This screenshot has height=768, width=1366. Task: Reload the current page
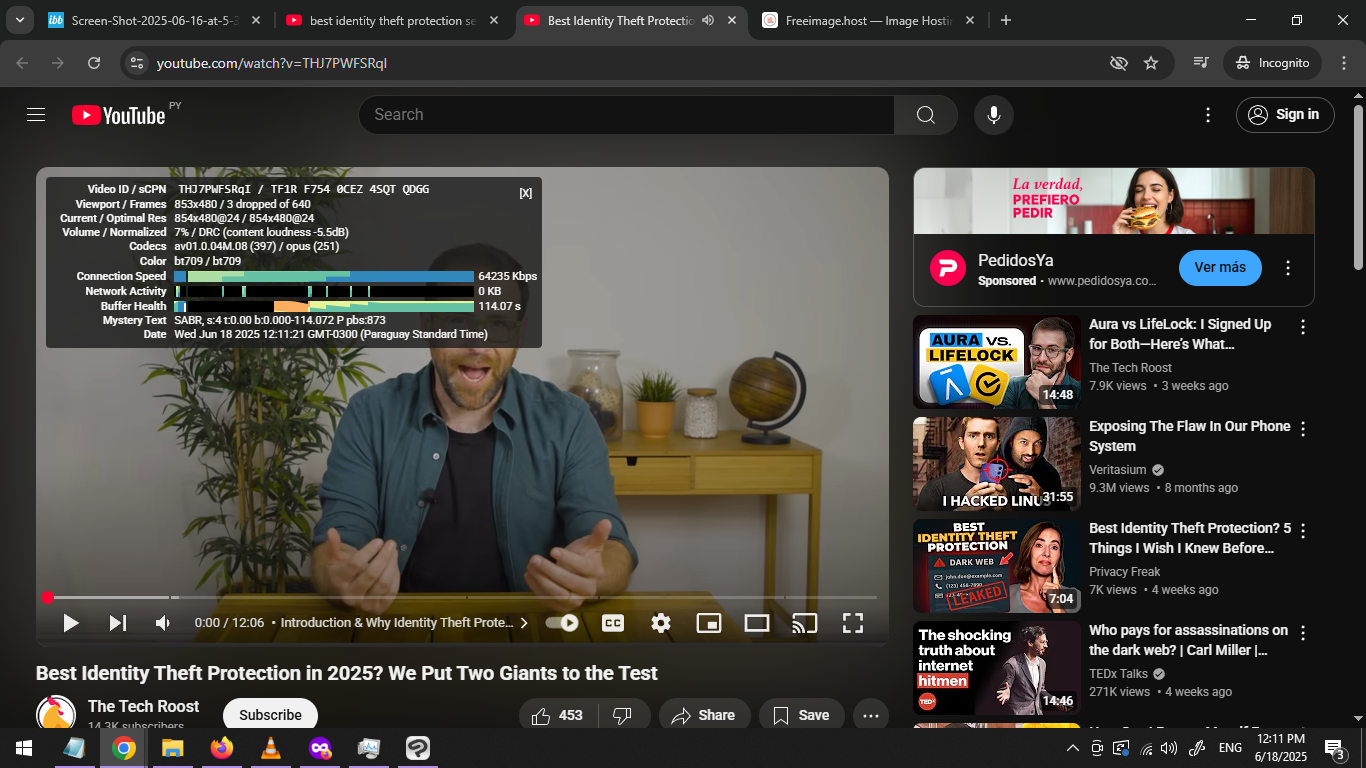click(x=94, y=63)
